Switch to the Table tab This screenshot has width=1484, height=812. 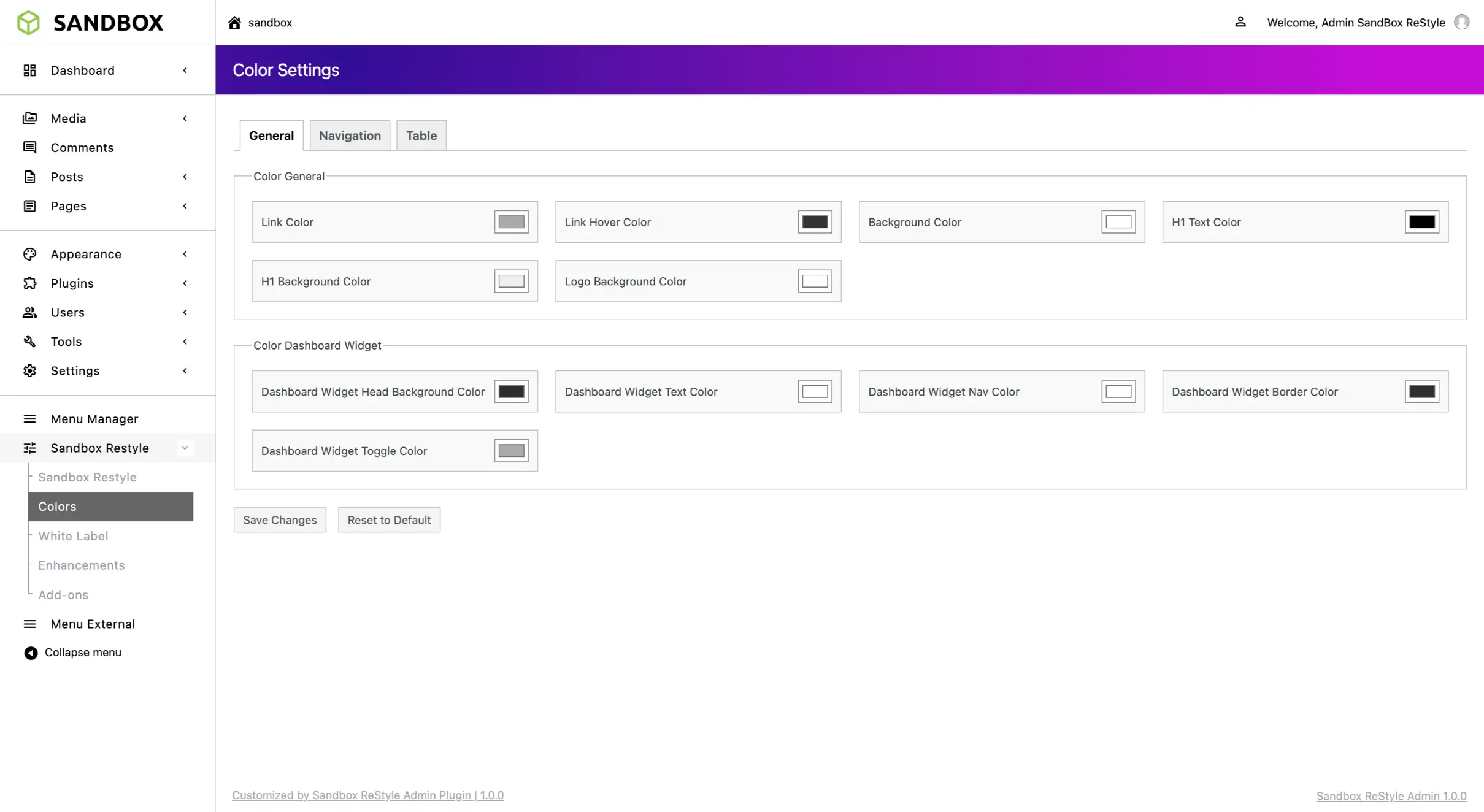click(x=421, y=136)
